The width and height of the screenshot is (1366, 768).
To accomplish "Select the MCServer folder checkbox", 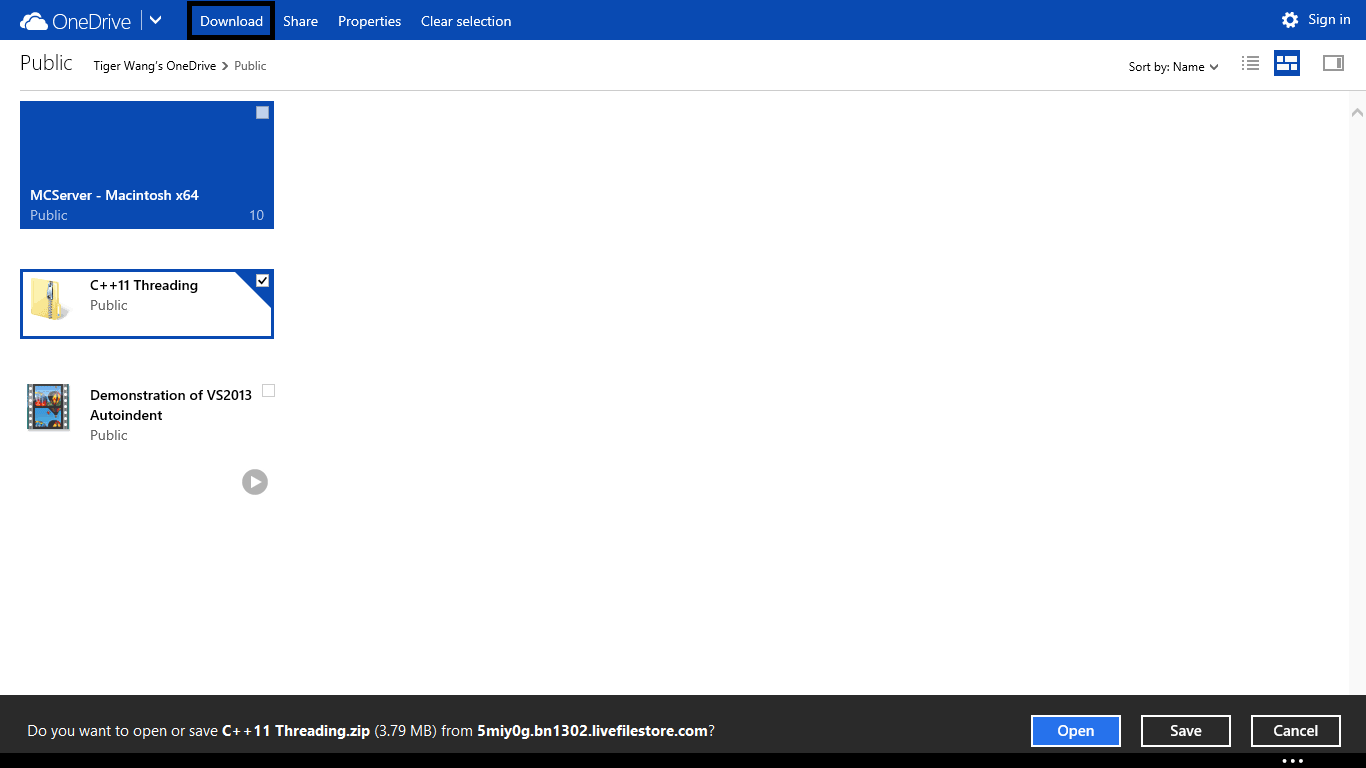I will coord(262,113).
